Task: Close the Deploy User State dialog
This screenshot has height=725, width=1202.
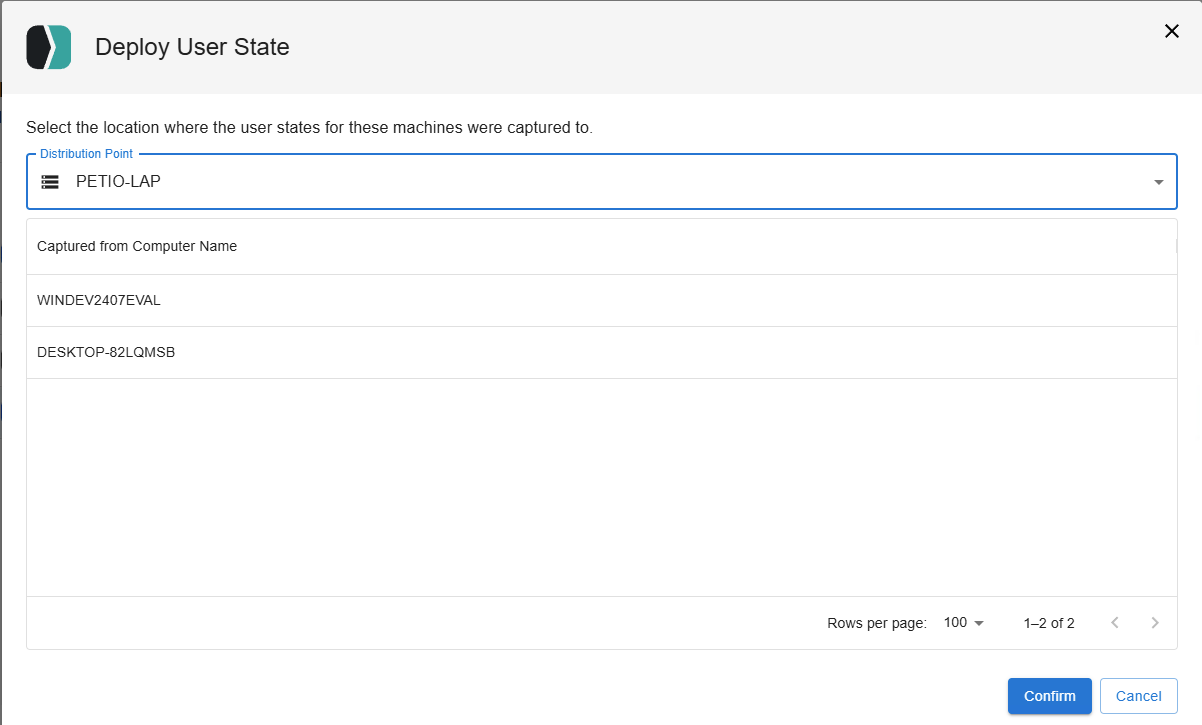Action: point(1172,31)
